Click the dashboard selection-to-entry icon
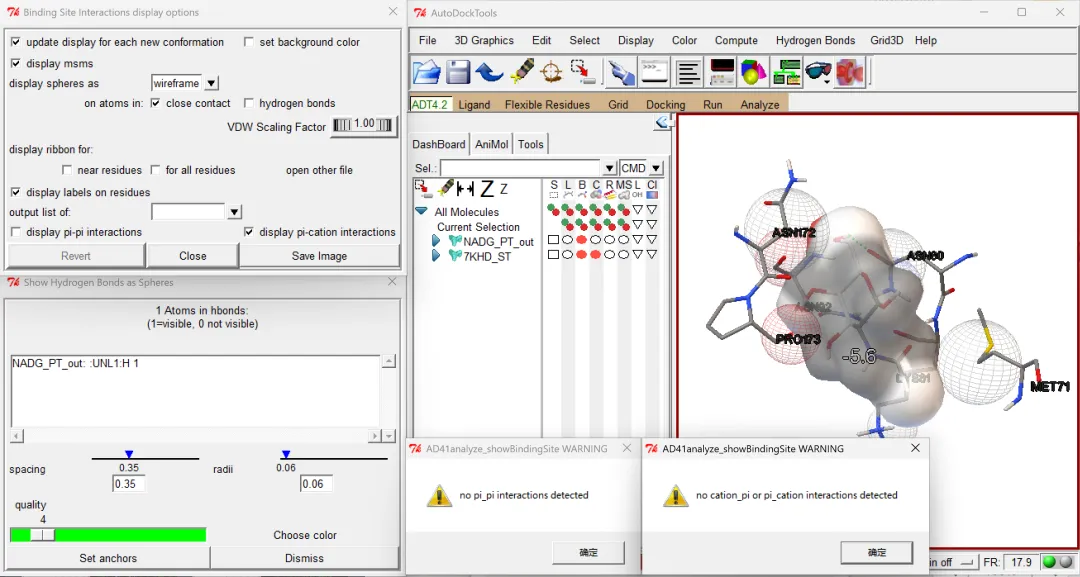1080x577 pixels. click(424, 187)
